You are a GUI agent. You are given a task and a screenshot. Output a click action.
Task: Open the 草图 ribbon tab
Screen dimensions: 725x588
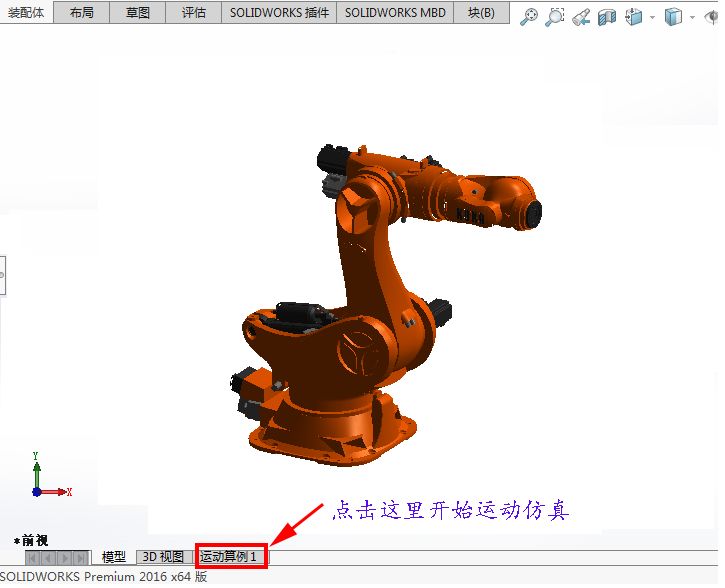click(x=138, y=13)
